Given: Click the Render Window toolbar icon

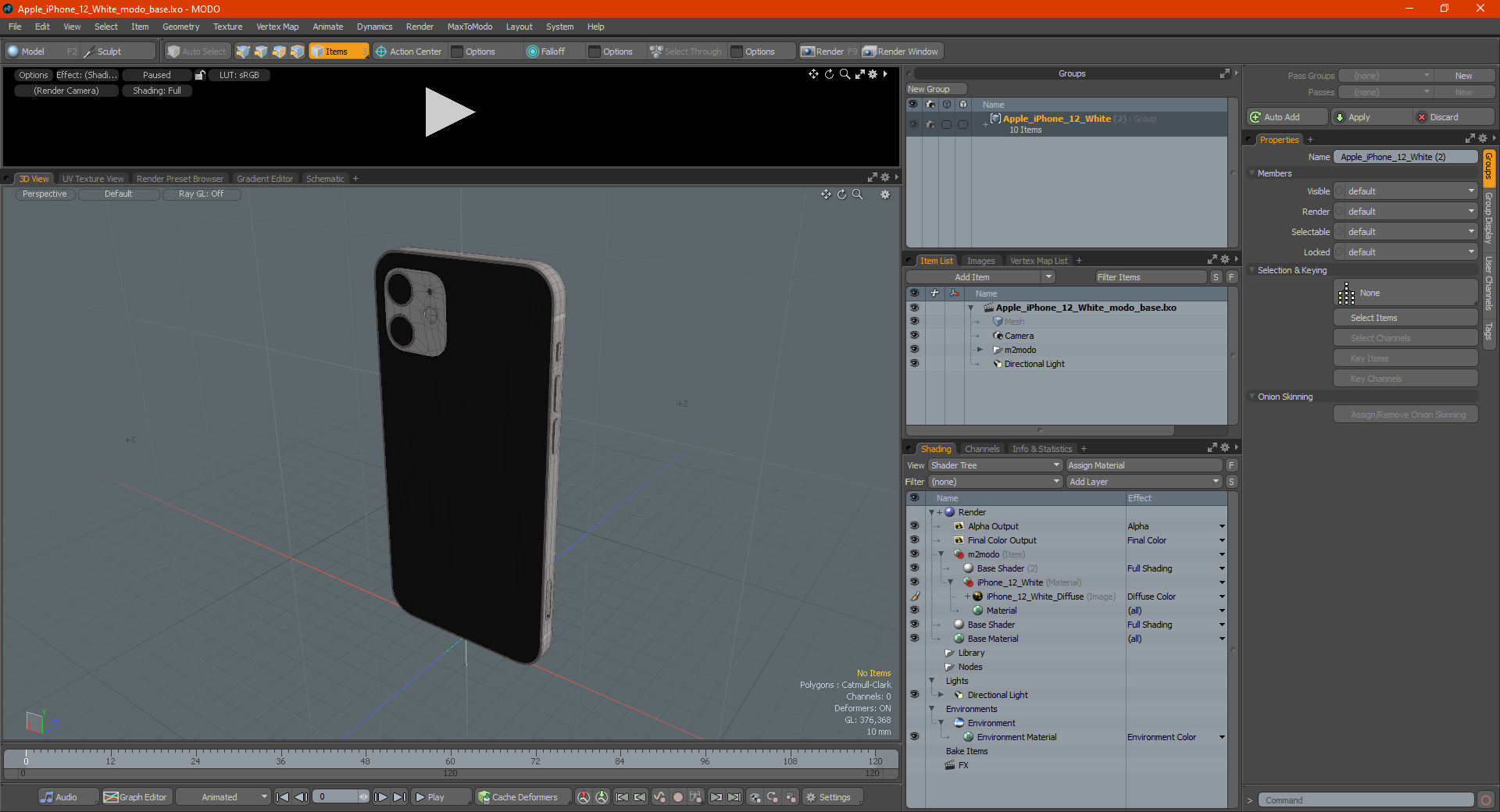Looking at the screenshot, I should coord(869,52).
